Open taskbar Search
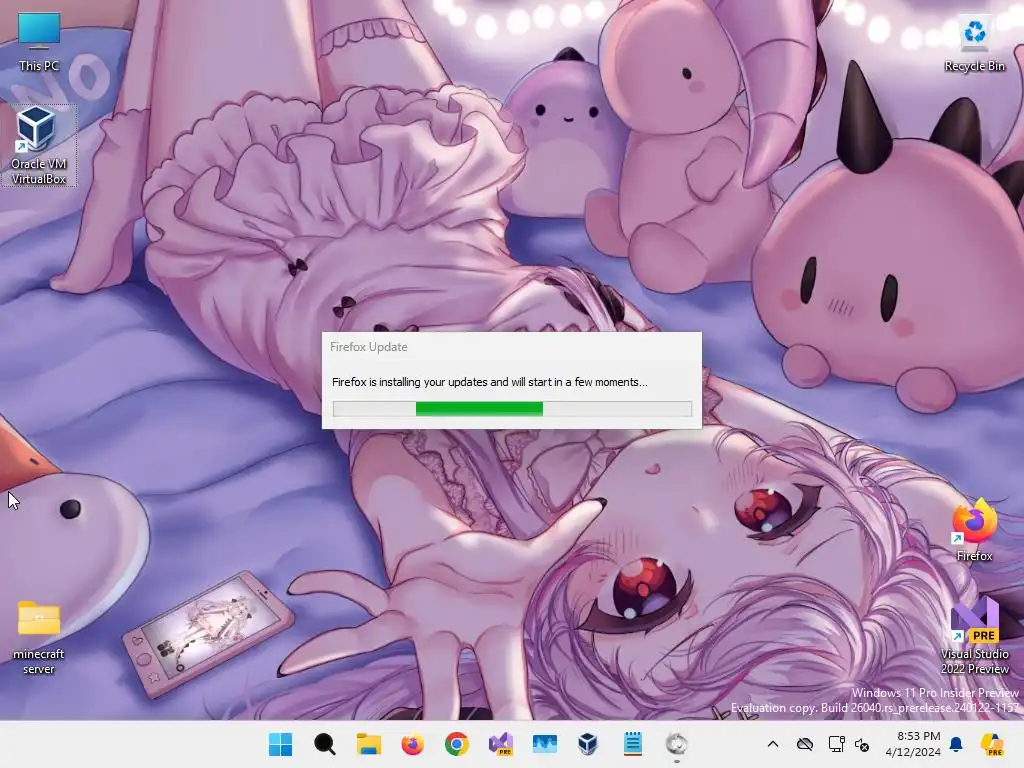This screenshot has width=1024, height=768. (x=325, y=744)
